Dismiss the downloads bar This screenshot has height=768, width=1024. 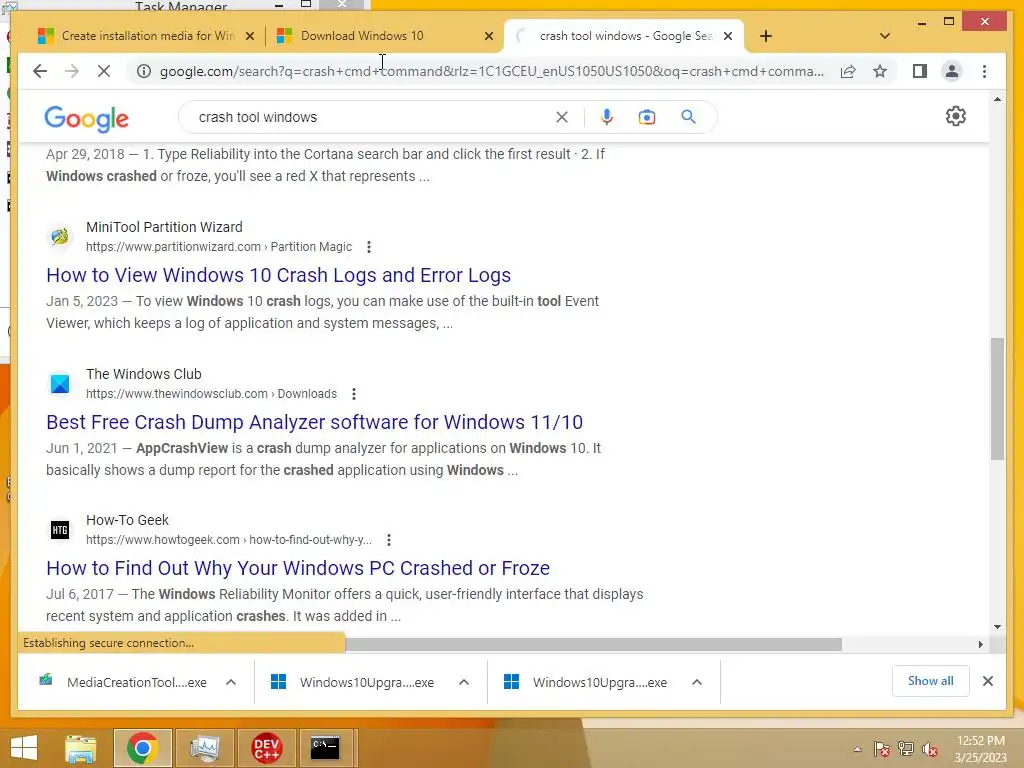pos(987,681)
